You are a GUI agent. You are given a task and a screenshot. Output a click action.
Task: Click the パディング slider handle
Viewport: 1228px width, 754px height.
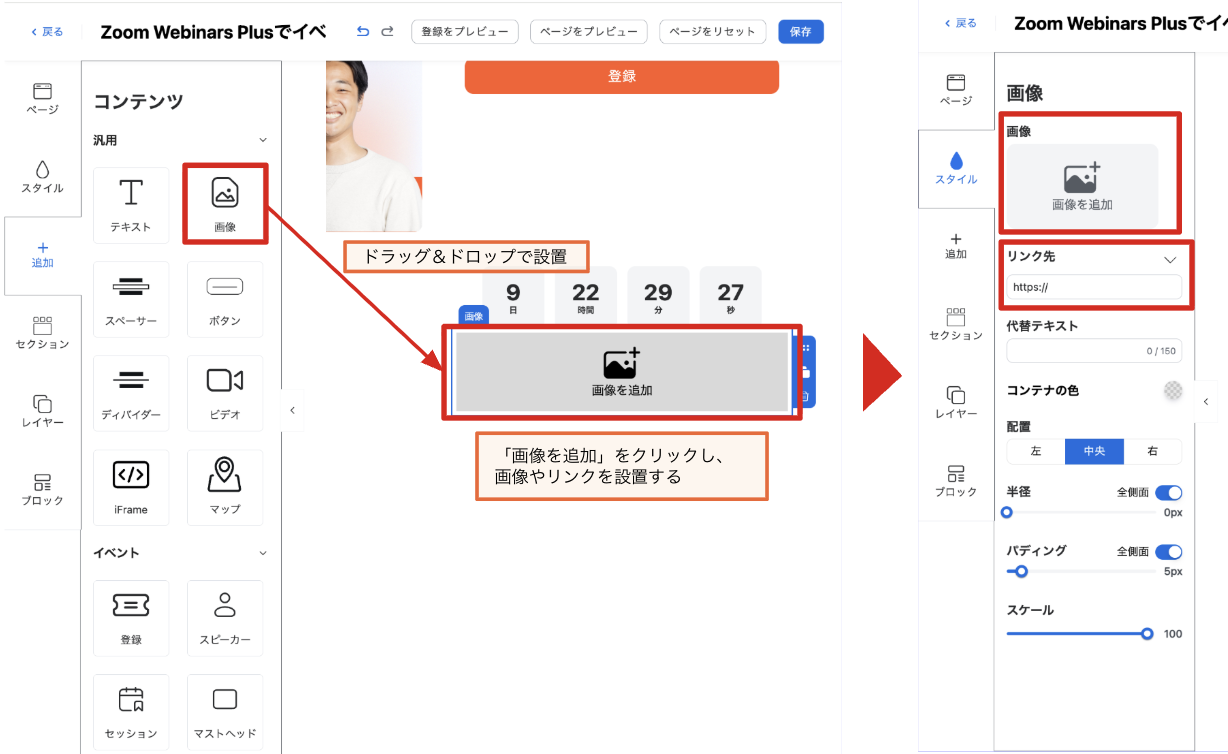[1021, 572]
